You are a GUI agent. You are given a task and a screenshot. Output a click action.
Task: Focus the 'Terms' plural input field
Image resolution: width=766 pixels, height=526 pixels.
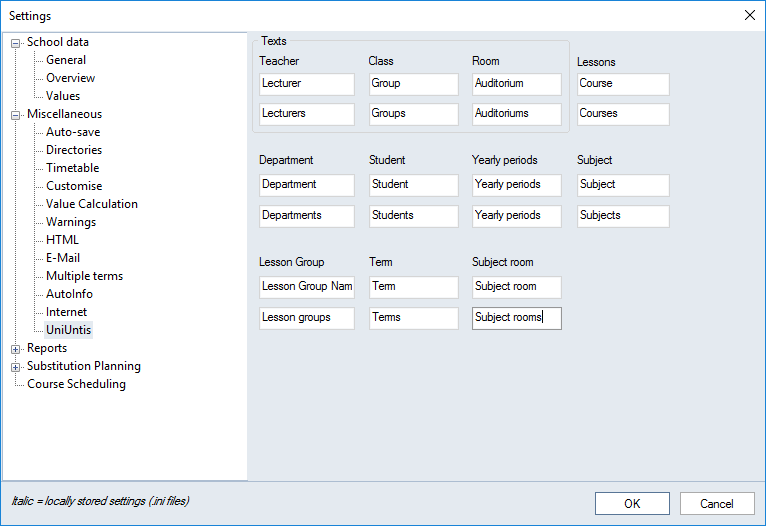(413, 318)
